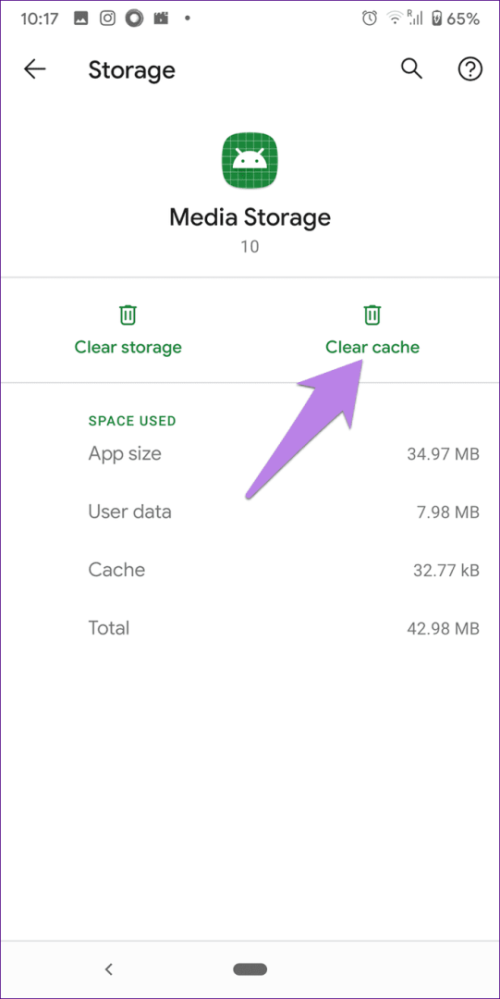This screenshot has height=999, width=500.
Task: Select the Clear cache button label
Action: click(x=373, y=347)
